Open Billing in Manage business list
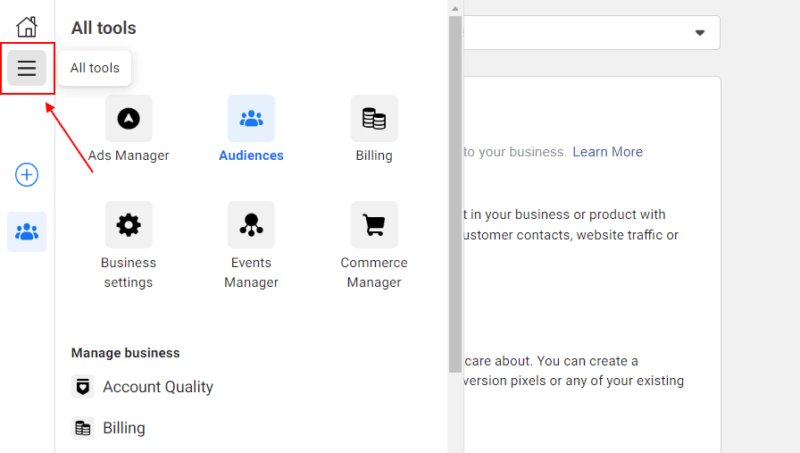This screenshot has width=800, height=453. tap(124, 428)
